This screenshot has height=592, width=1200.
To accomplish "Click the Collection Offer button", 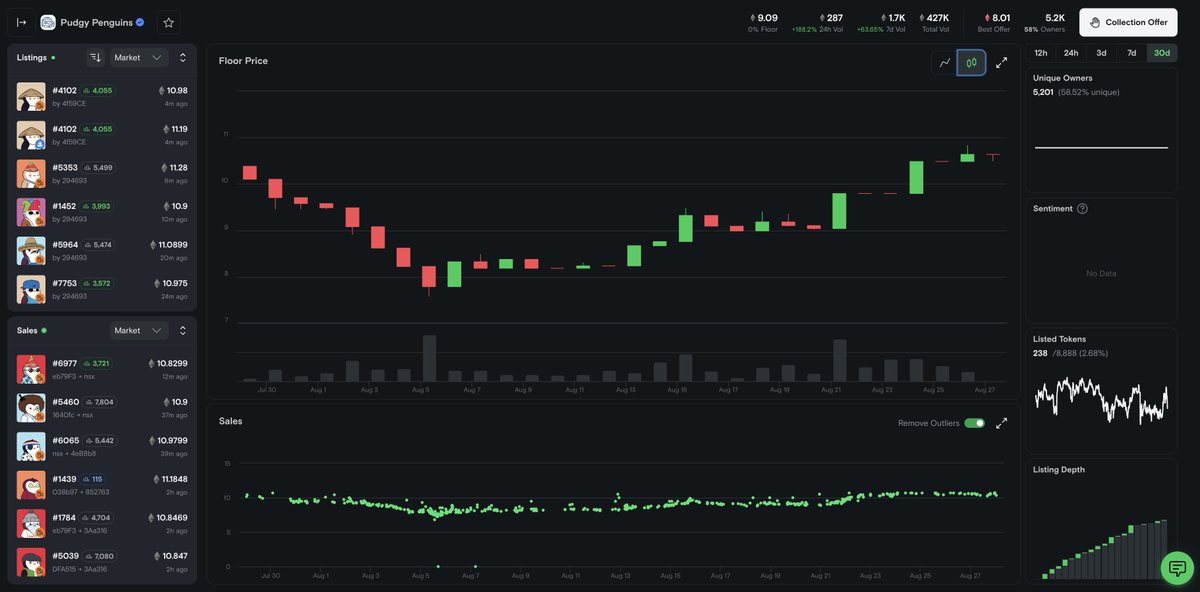I will click(x=1127, y=22).
